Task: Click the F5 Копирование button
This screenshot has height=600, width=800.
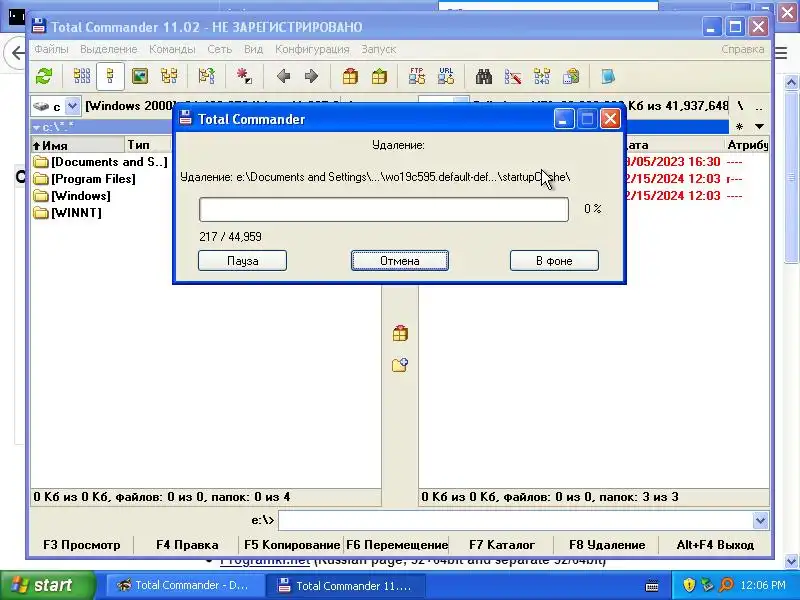Action: tap(292, 545)
